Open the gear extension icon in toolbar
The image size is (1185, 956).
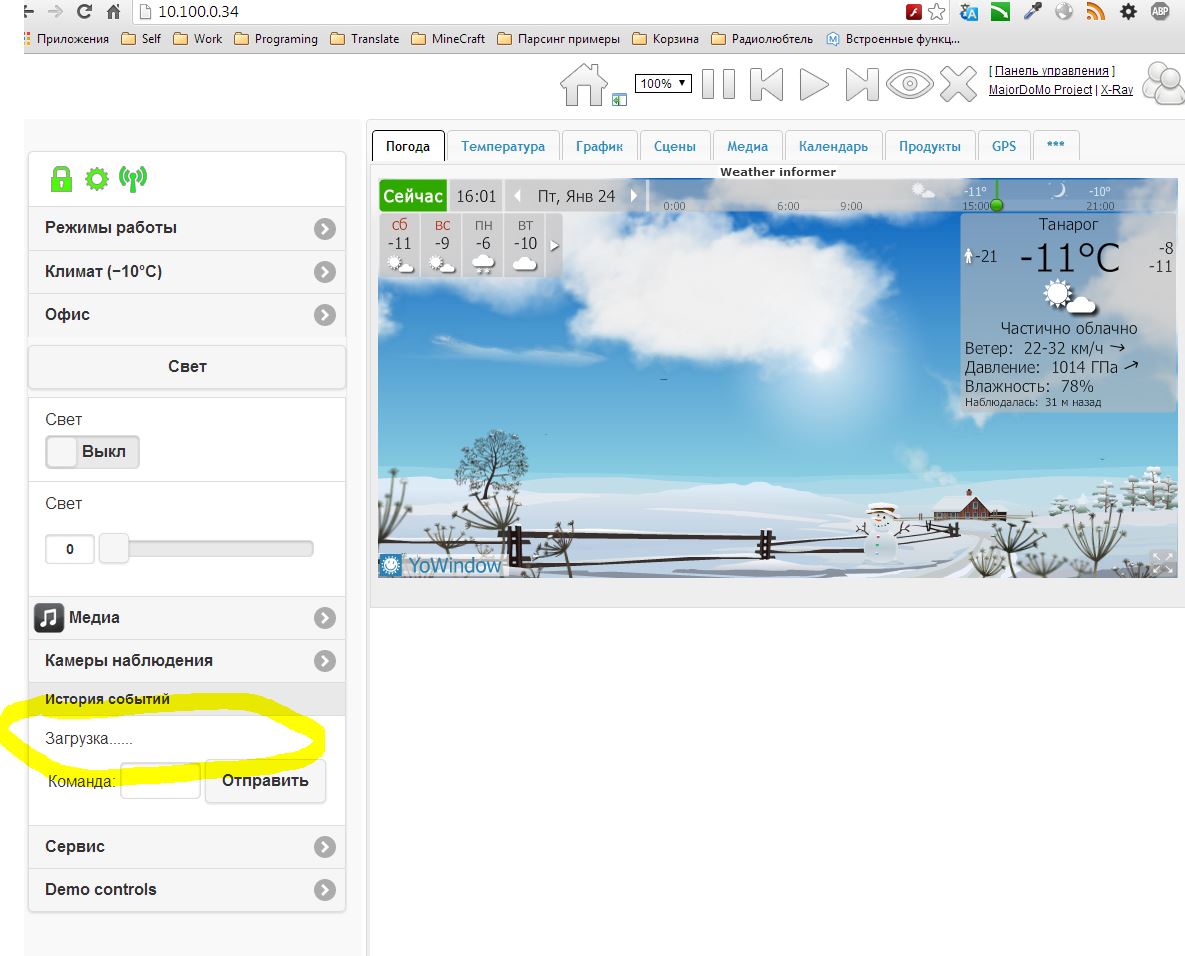click(1128, 11)
